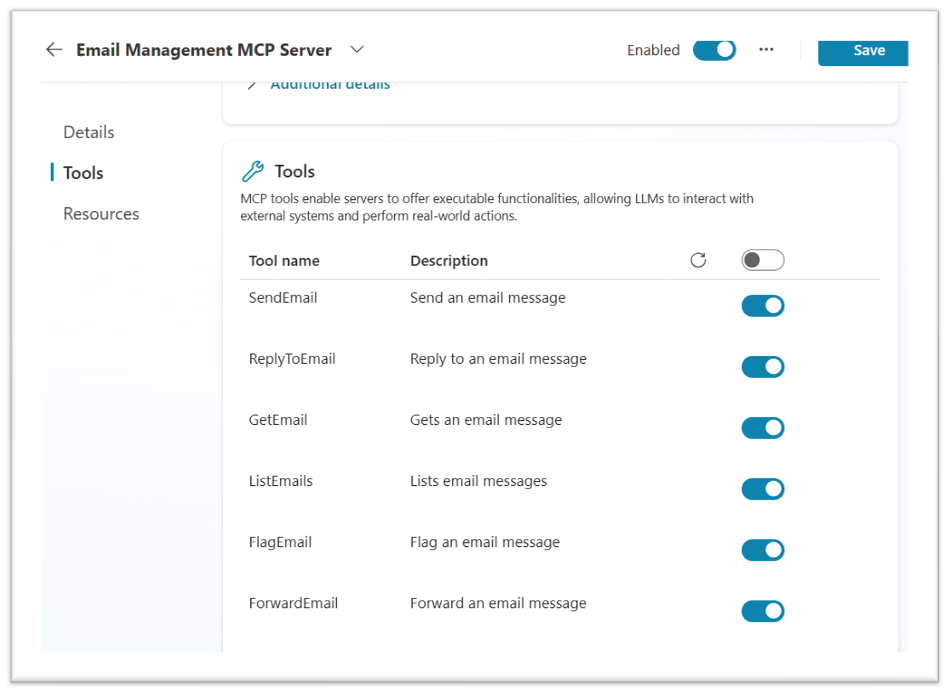Click the Save button
The height and width of the screenshot is (694, 948).
(862, 52)
